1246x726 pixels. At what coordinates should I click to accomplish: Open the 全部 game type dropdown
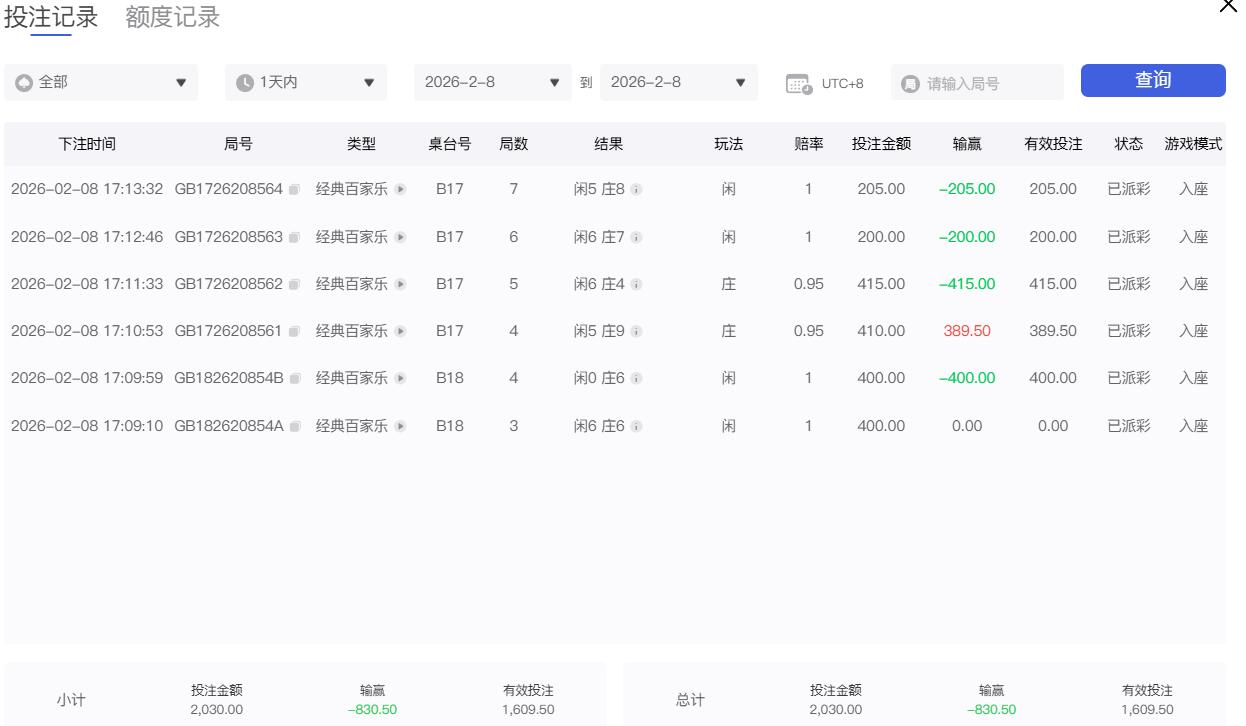point(101,83)
